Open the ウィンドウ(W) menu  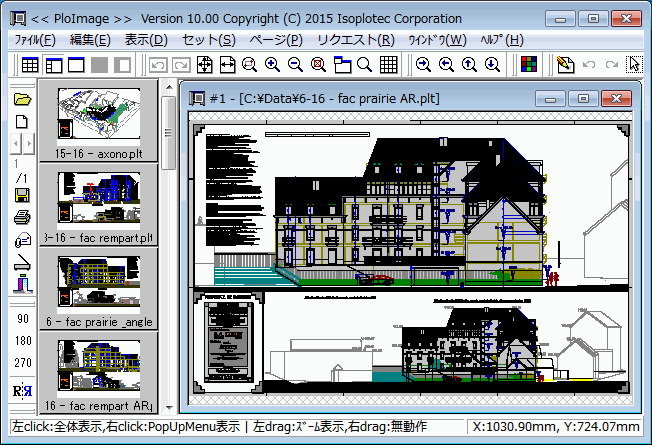coord(437,40)
